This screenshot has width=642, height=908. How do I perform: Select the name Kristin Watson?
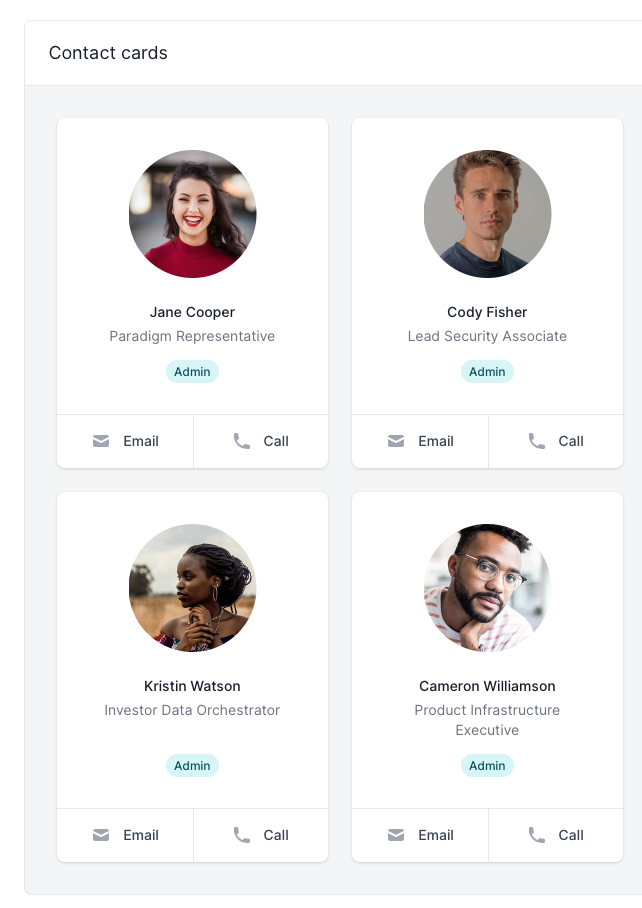coord(192,686)
